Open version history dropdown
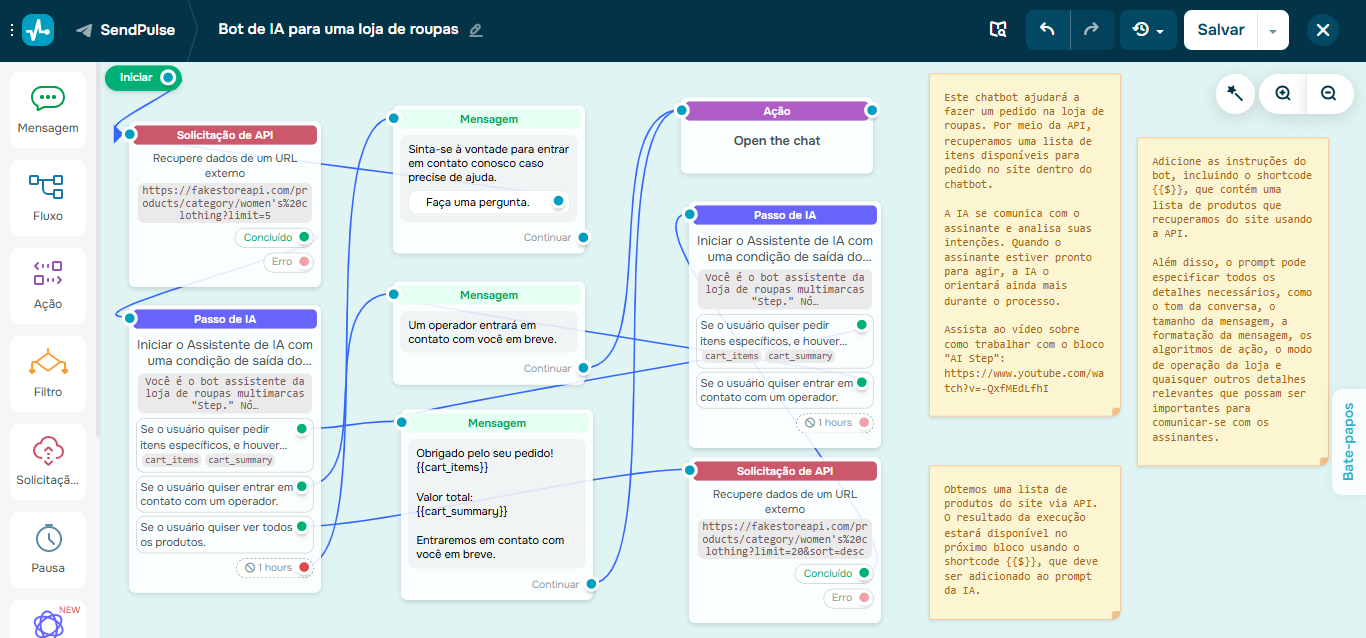The image size is (1366, 638). pyautogui.click(x=1148, y=30)
